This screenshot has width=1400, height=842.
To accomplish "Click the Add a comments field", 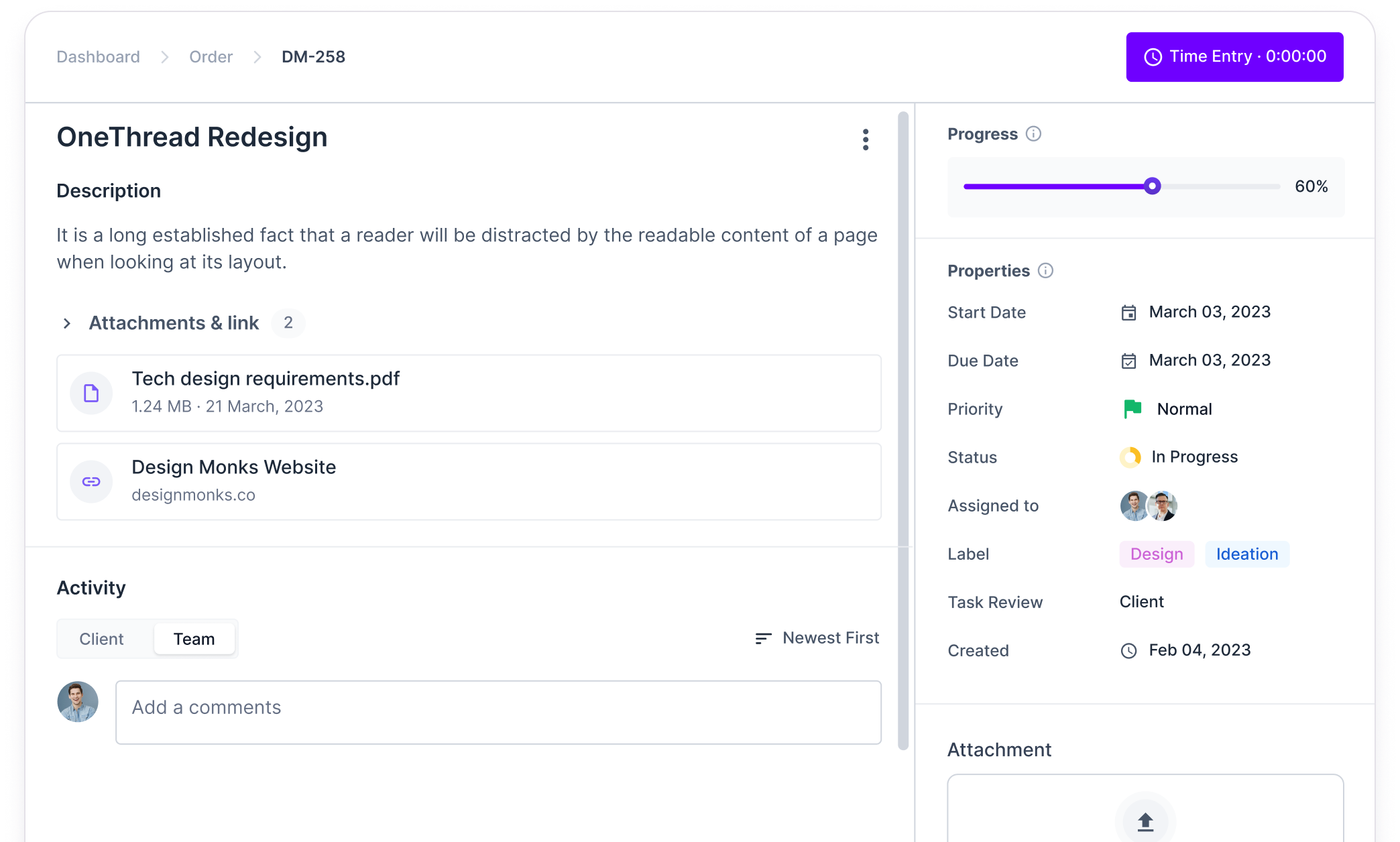I will pos(498,712).
